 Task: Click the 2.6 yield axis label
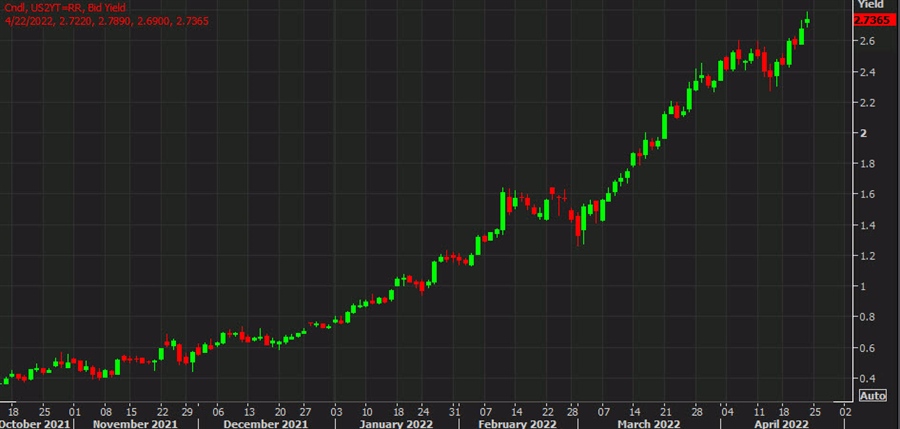pos(867,41)
